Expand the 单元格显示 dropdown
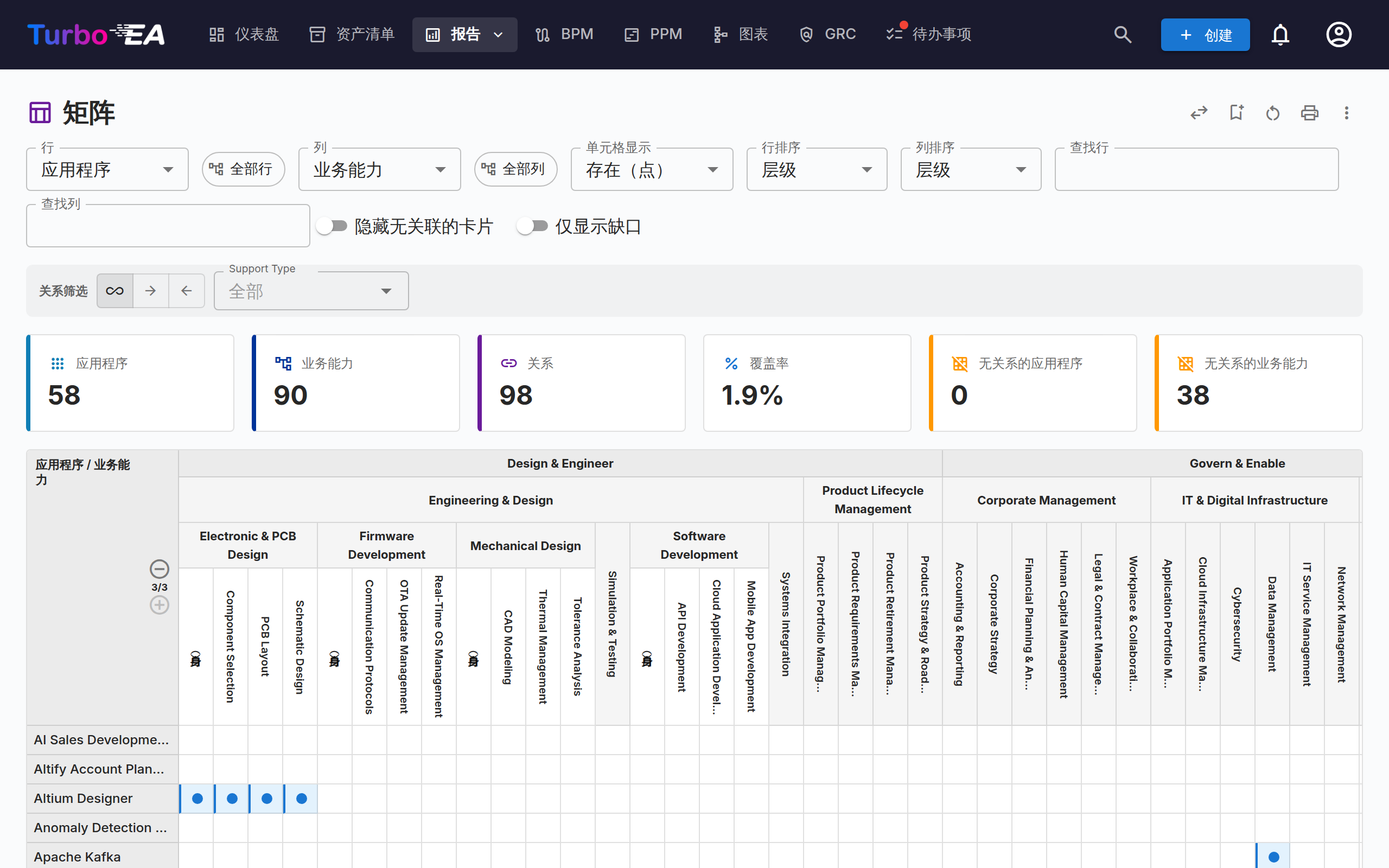This screenshot has width=1389, height=868. tap(652, 169)
